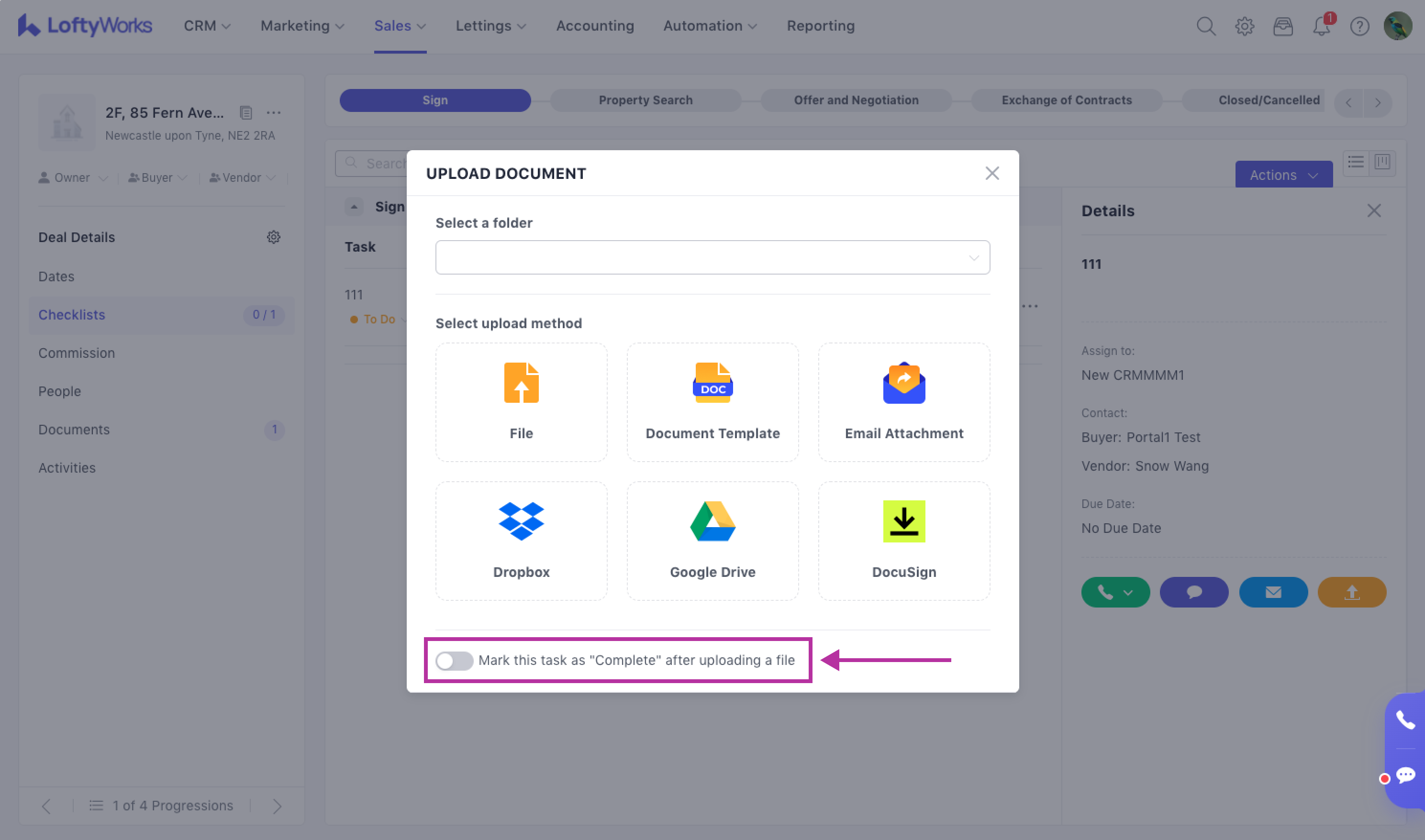Open the Select a folder dropdown
The height and width of the screenshot is (840, 1425).
pos(712,257)
